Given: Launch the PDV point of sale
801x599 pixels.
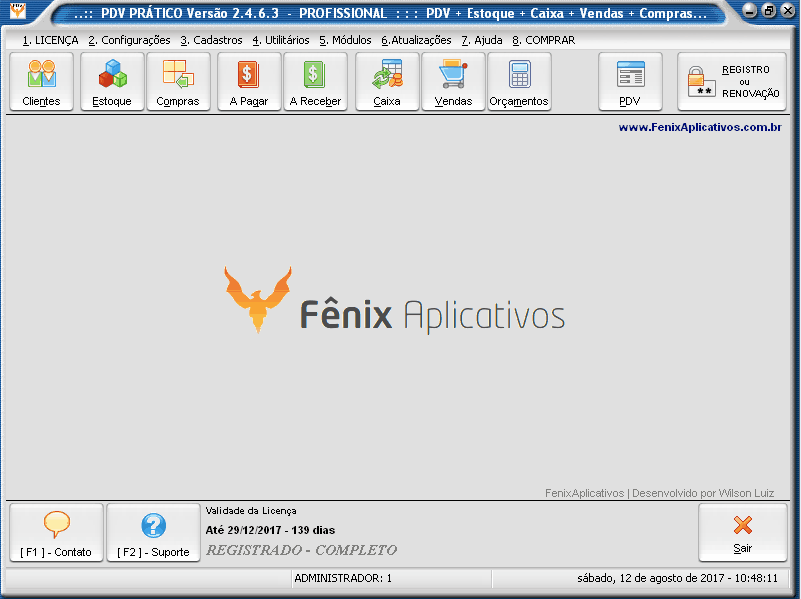Looking at the screenshot, I should (630, 82).
